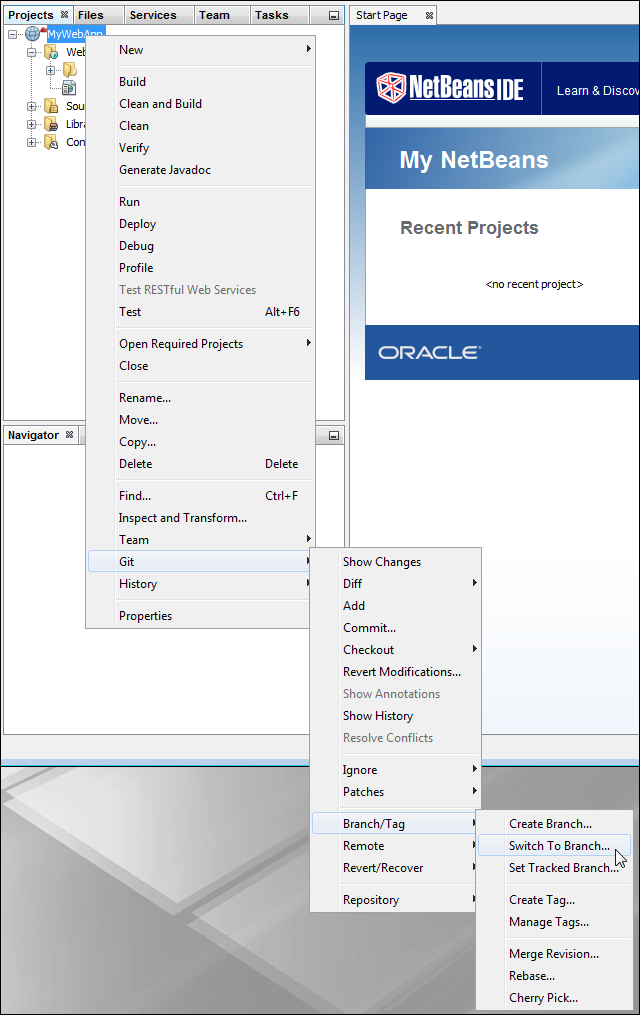Select Run in the context menu

tap(201, 202)
